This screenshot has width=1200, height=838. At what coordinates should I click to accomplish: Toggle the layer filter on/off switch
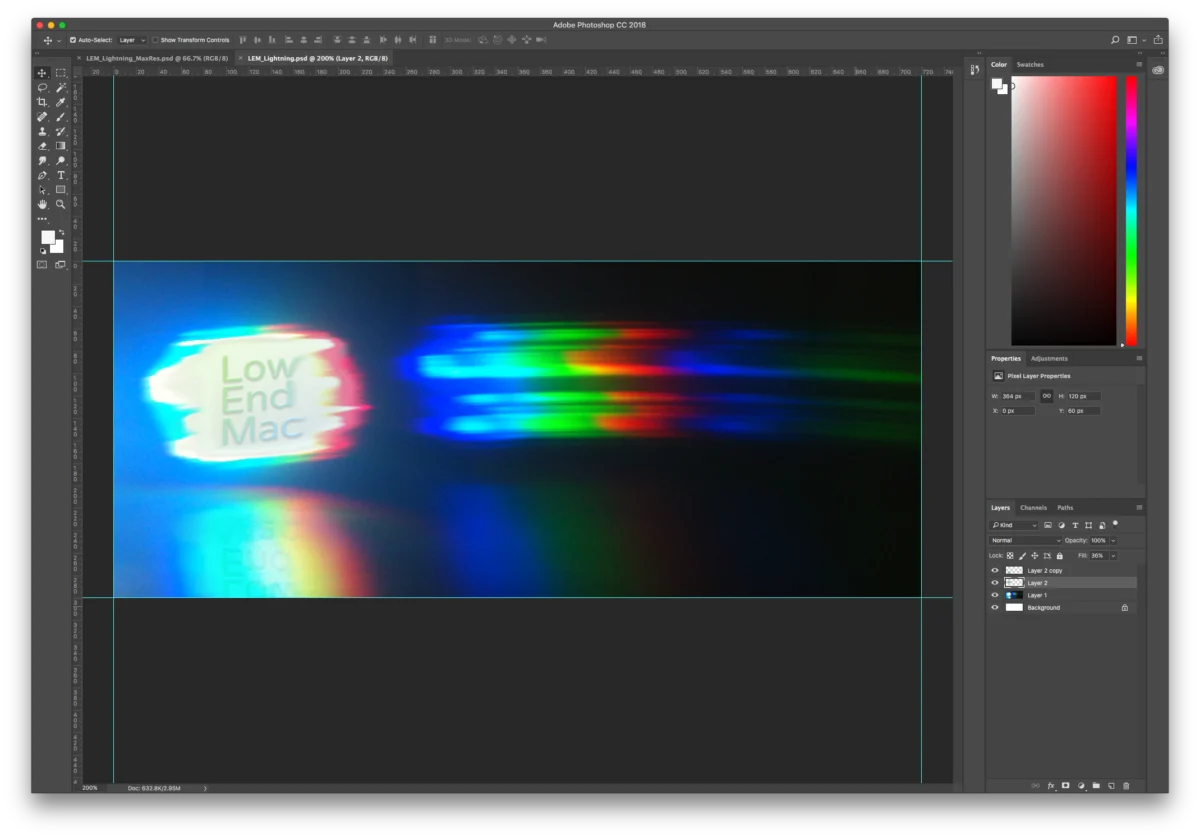point(1115,523)
